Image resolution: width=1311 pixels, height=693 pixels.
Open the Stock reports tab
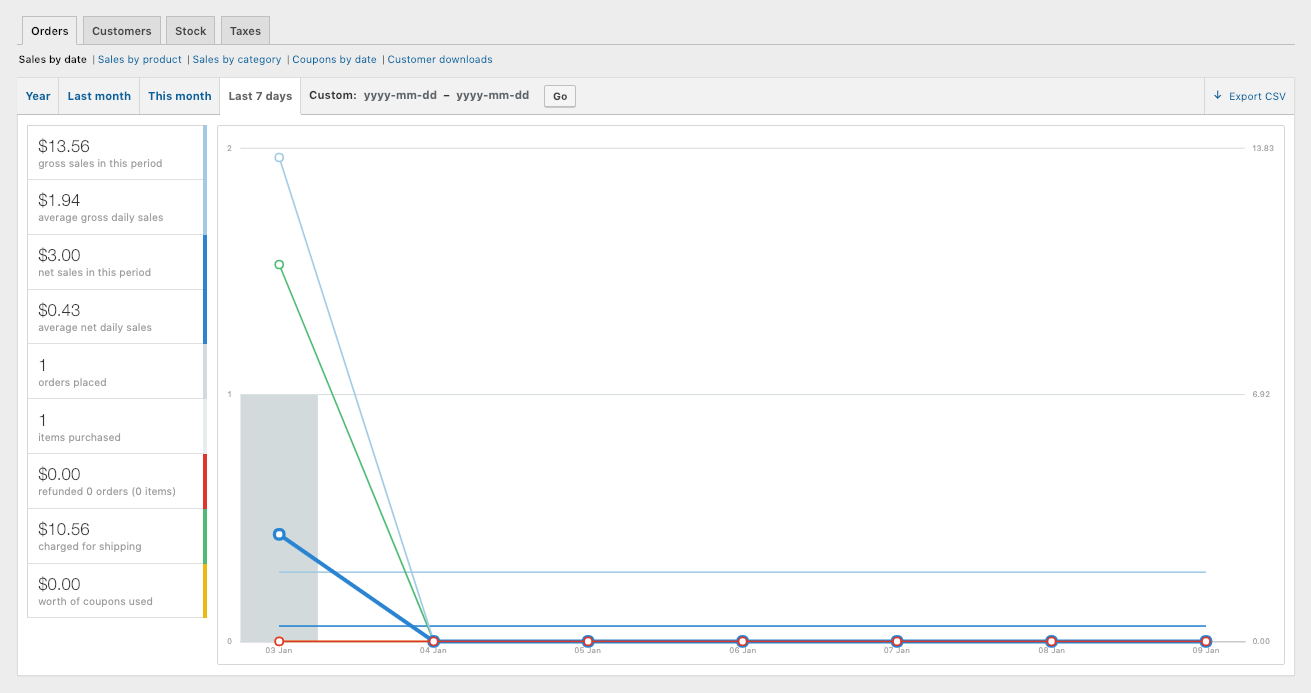coord(191,31)
